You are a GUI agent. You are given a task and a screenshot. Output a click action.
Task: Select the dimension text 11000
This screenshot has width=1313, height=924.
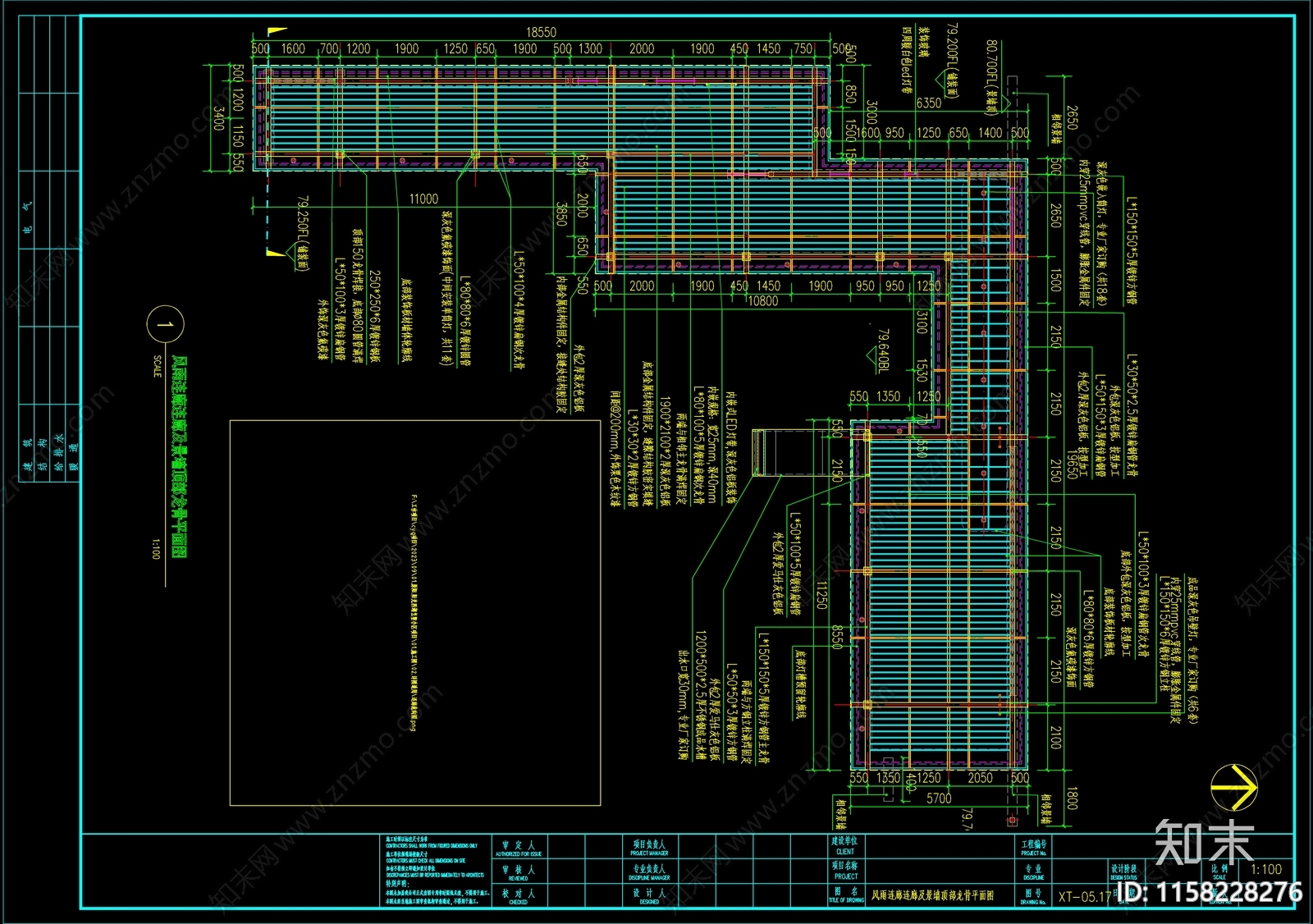click(423, 199)
